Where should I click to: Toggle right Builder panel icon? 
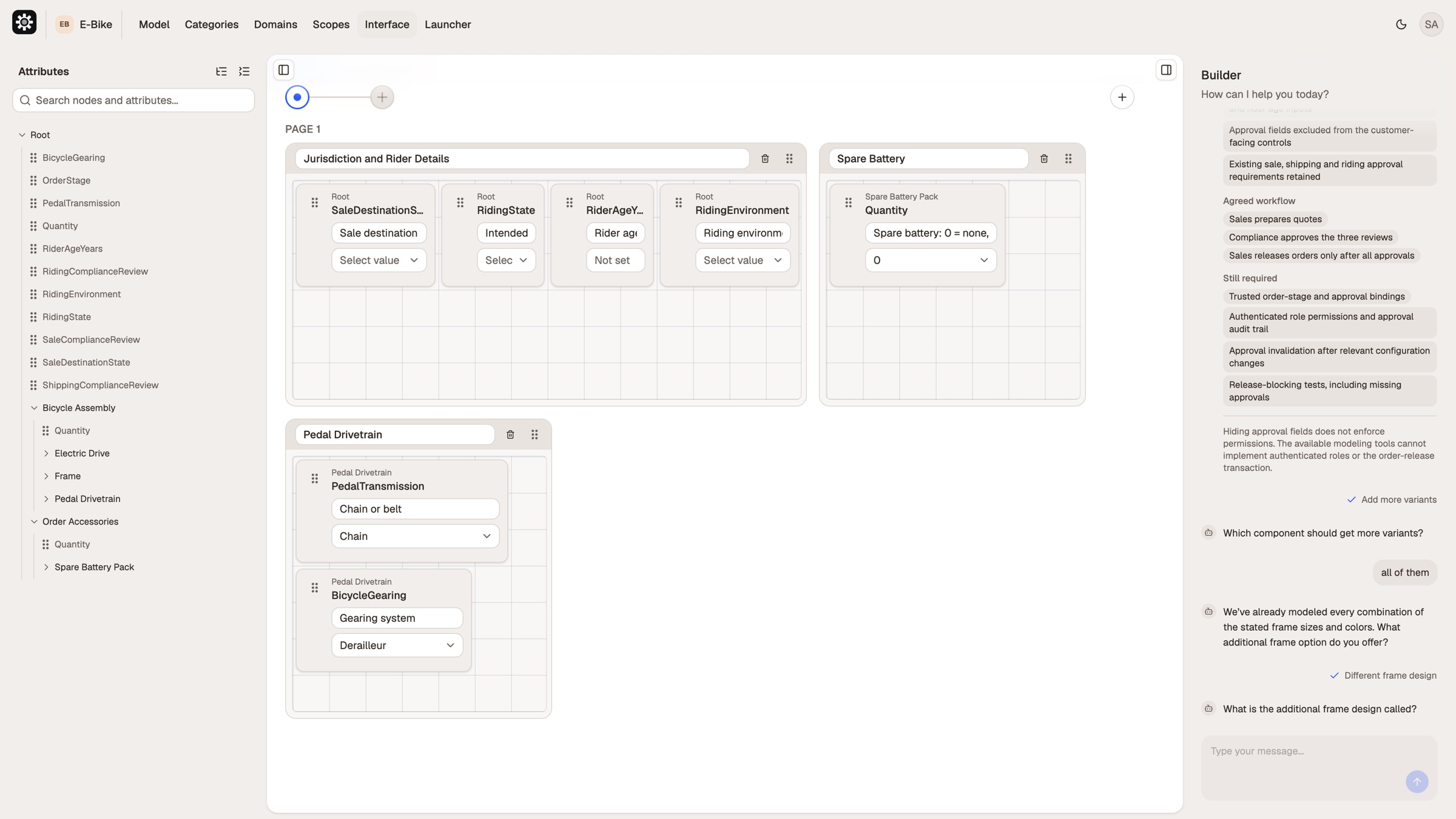(x=1166, y=70)
